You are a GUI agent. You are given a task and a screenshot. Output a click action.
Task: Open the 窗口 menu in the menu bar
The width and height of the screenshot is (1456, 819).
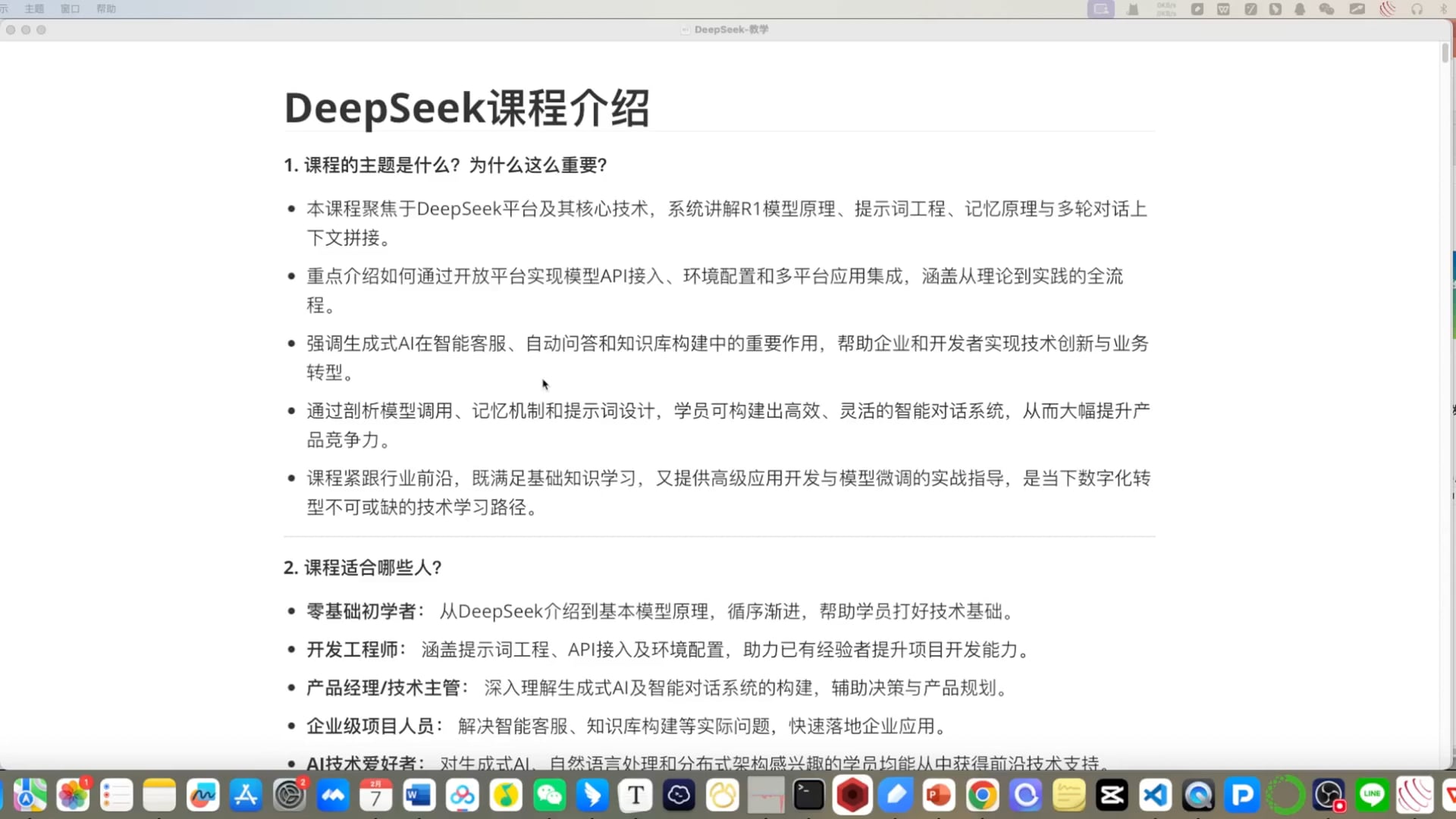click(70, 8)
